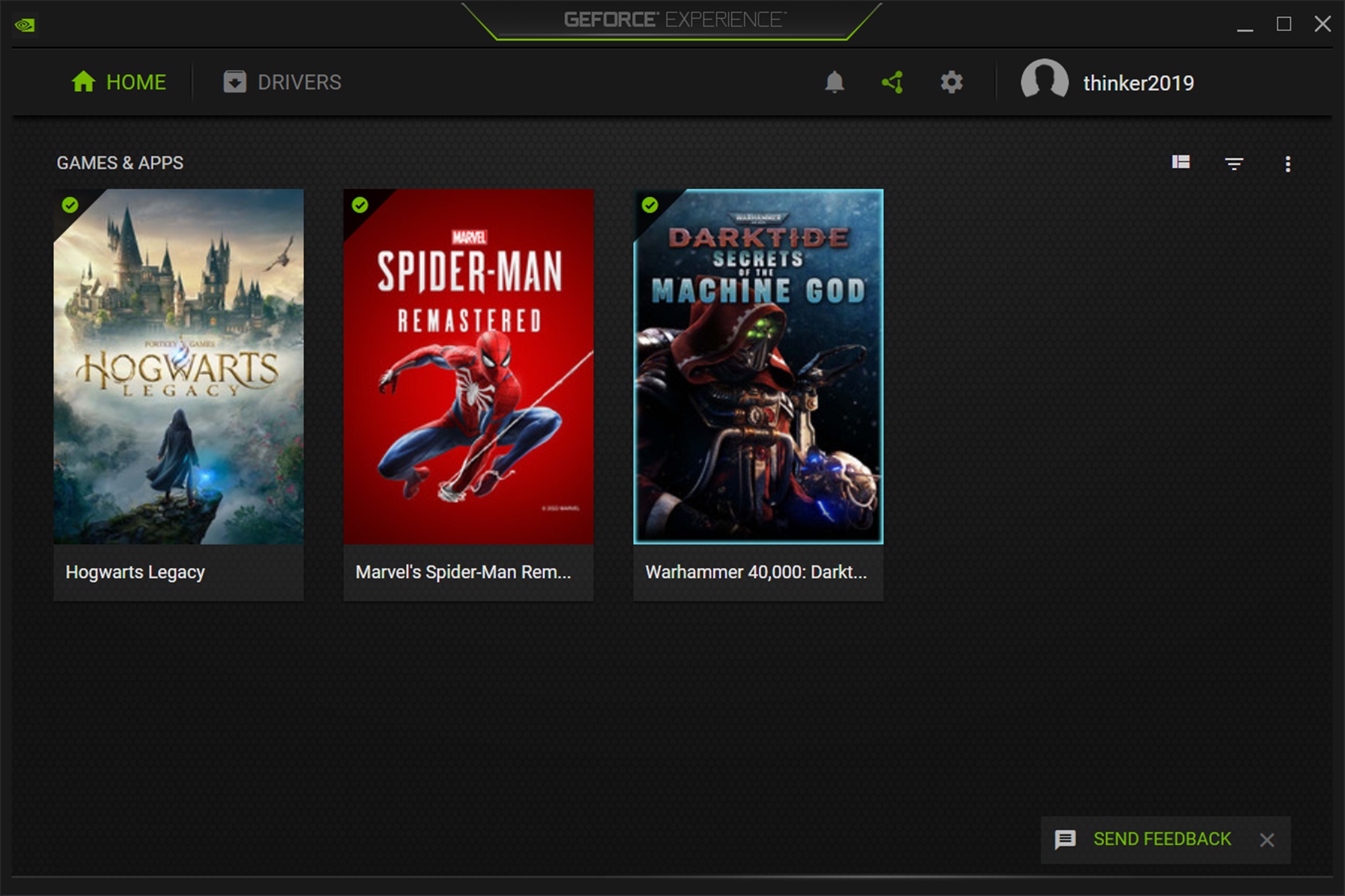Select the Hogwarts Legacy cover art

[178, 366]
